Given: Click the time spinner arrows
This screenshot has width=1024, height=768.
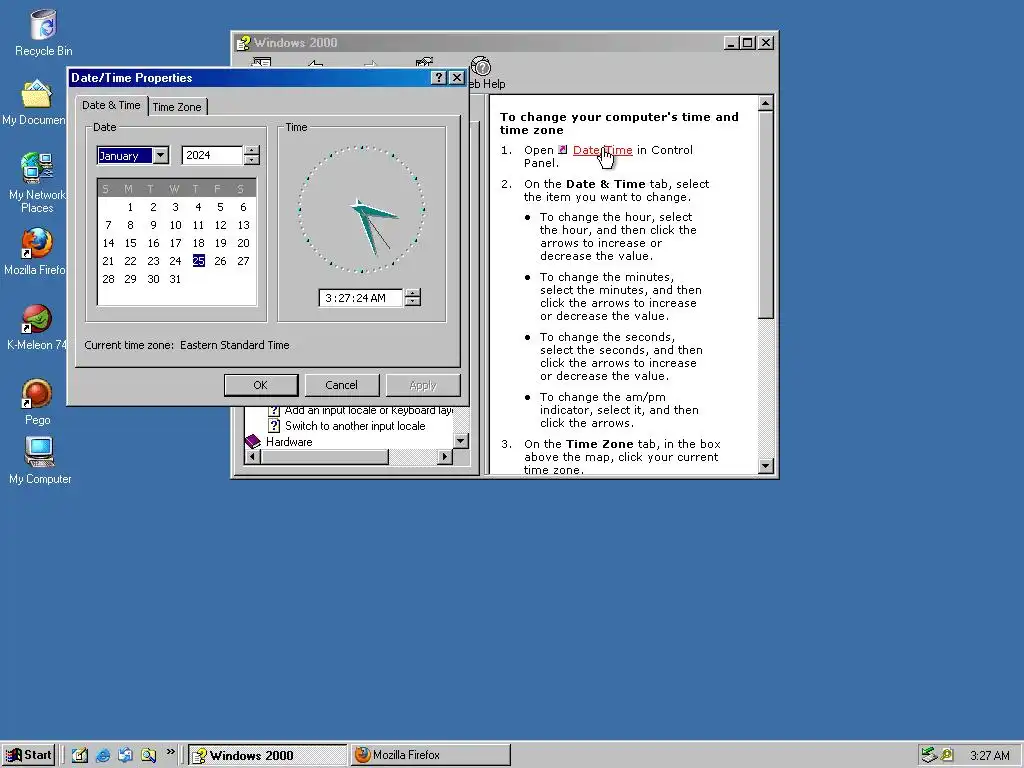Looking at the screenshot, I should point(412,298).
